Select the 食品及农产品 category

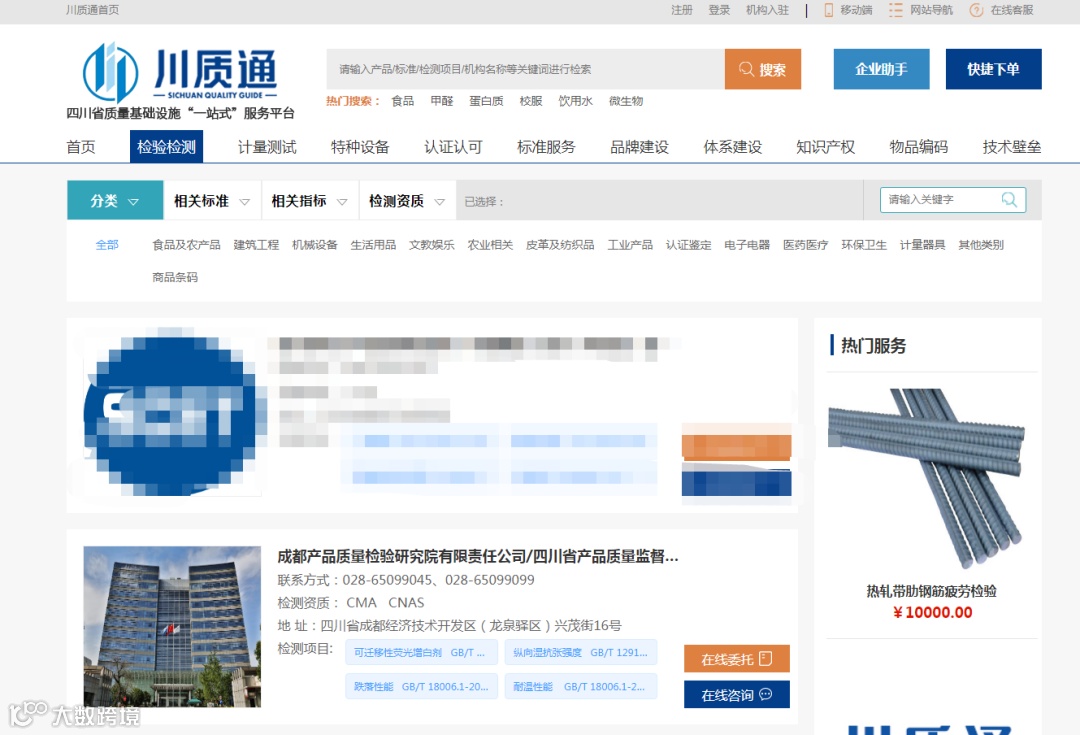[x=186, y=245]
